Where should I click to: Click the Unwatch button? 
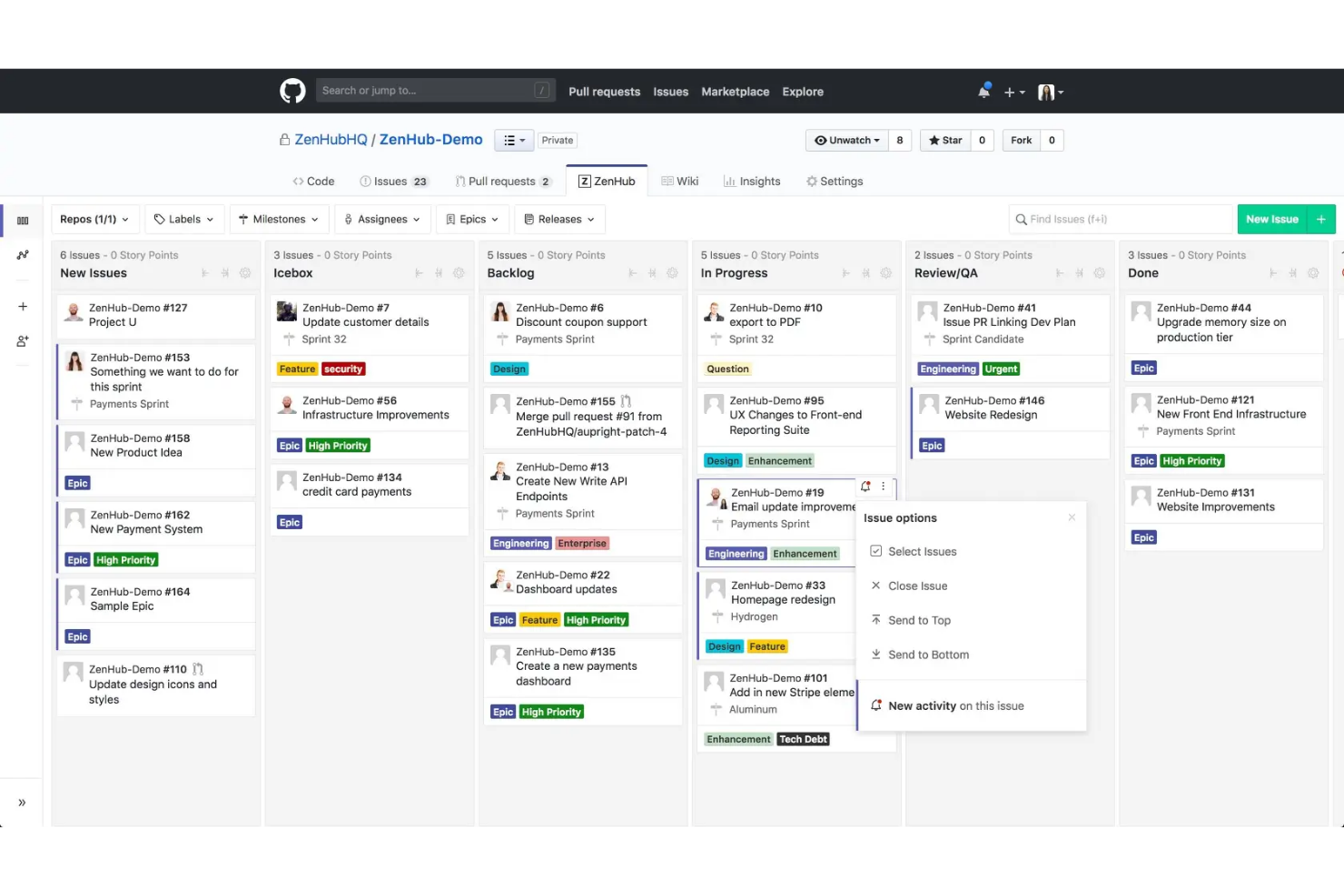click(x=846, y=140)
